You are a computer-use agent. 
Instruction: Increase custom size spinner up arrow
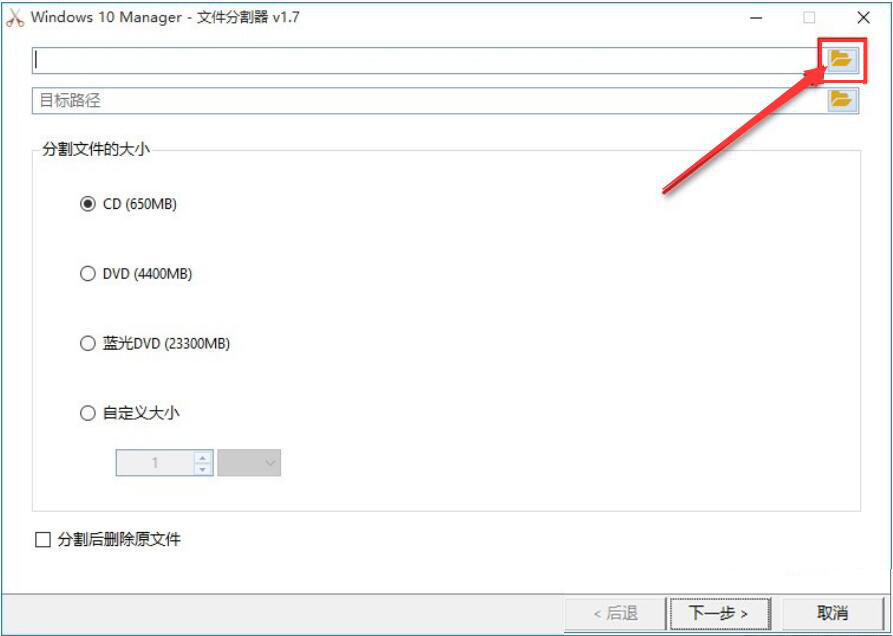click(x=203, y=457)
